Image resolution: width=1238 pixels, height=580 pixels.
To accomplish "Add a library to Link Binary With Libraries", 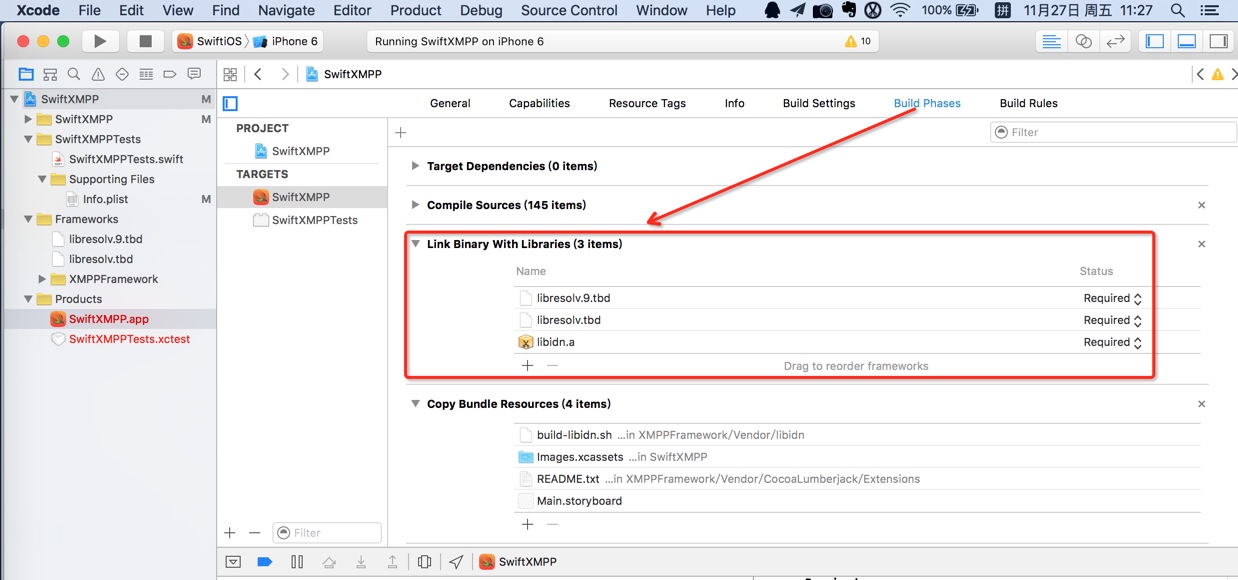I will click(x=528, y=366).
